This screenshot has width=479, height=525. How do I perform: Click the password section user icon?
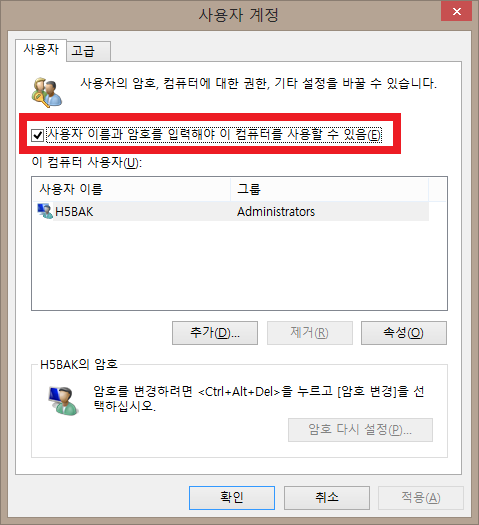64,401
